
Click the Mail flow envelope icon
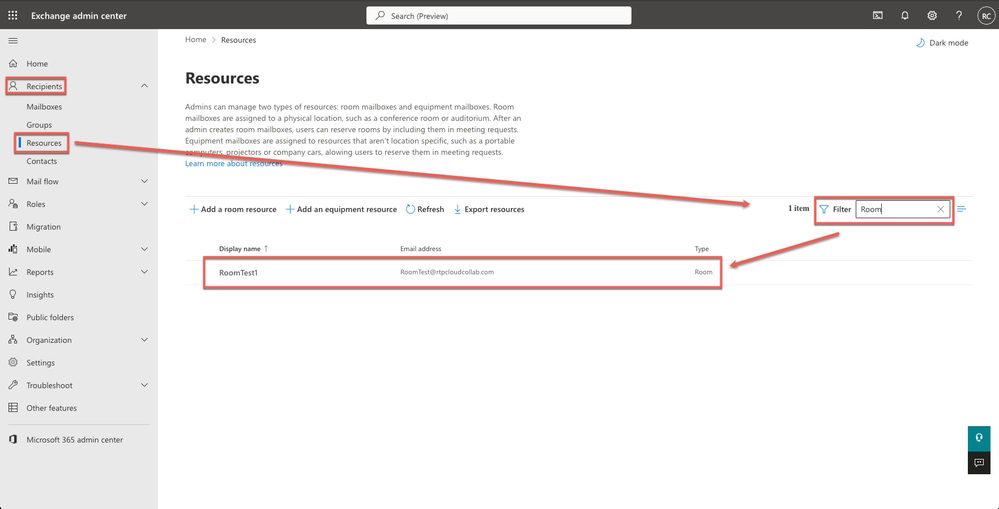coord(13,182)
